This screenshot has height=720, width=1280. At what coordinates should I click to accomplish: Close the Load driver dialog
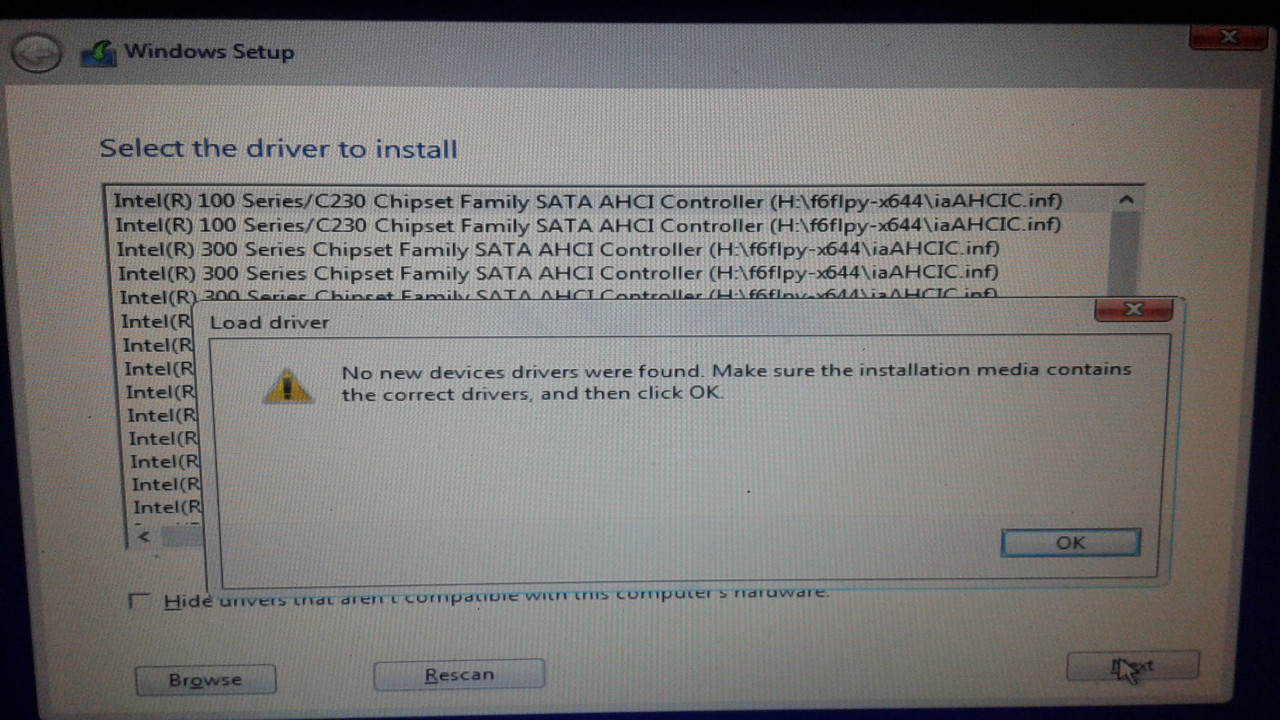coord(1132,310)
